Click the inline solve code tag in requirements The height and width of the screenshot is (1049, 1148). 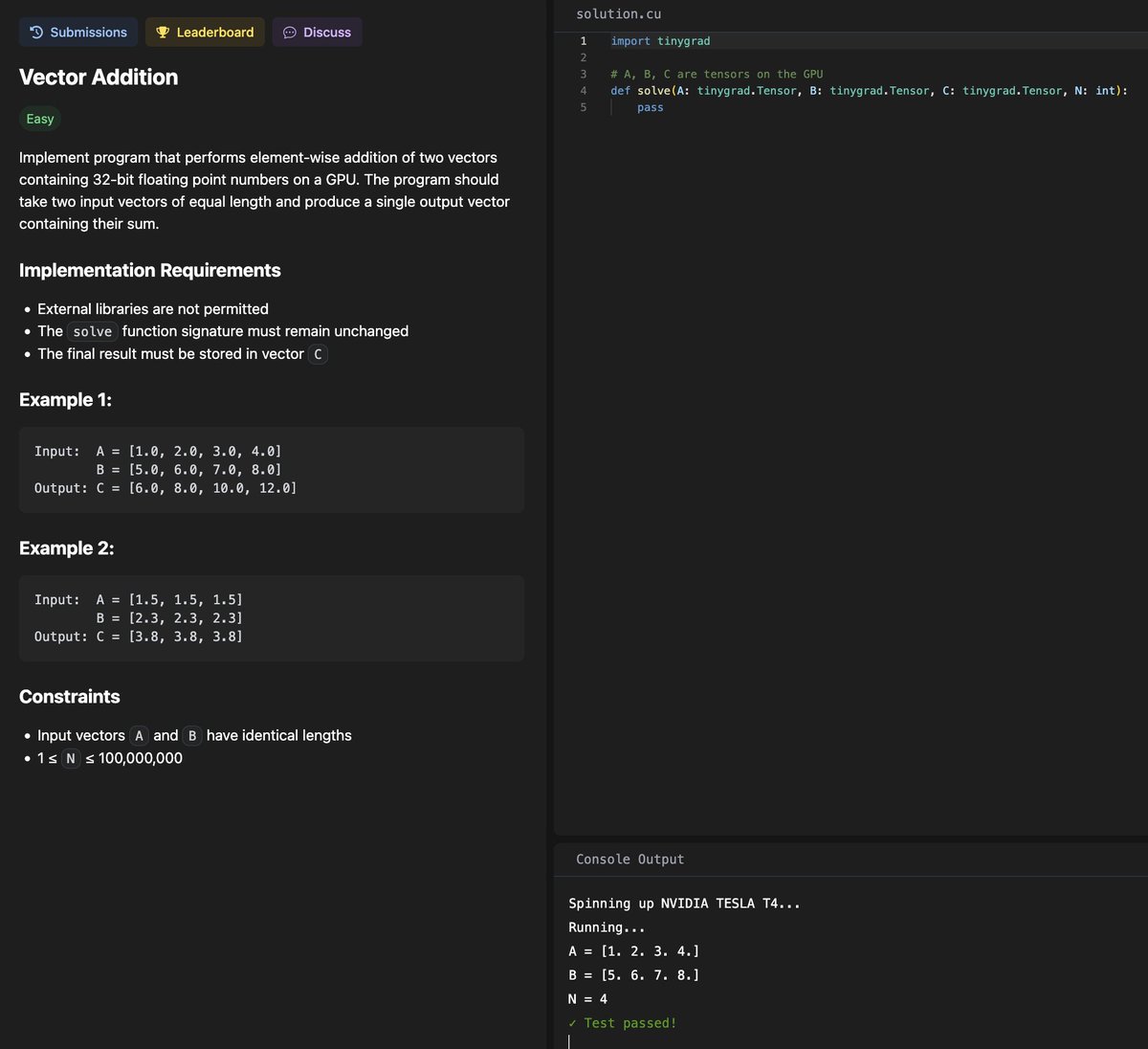pyautogui.click(x=93, y=331)
